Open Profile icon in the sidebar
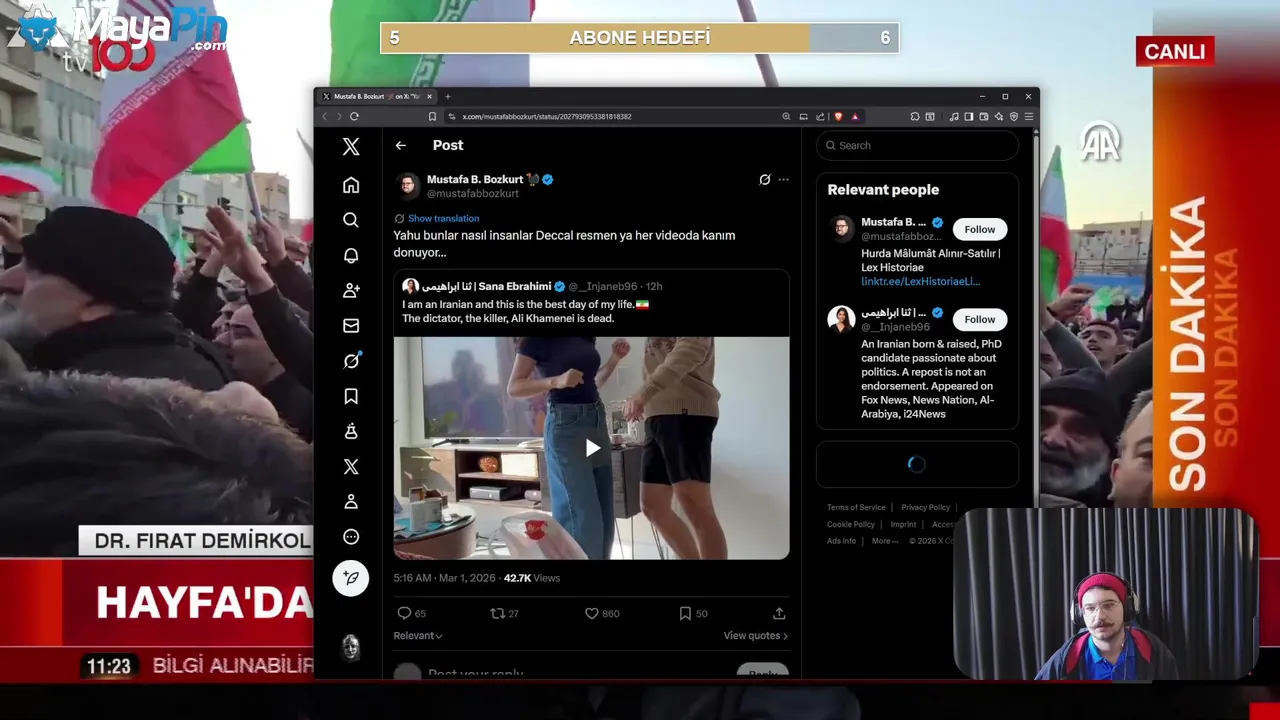The image size is (1280, 720). [351, 501]
